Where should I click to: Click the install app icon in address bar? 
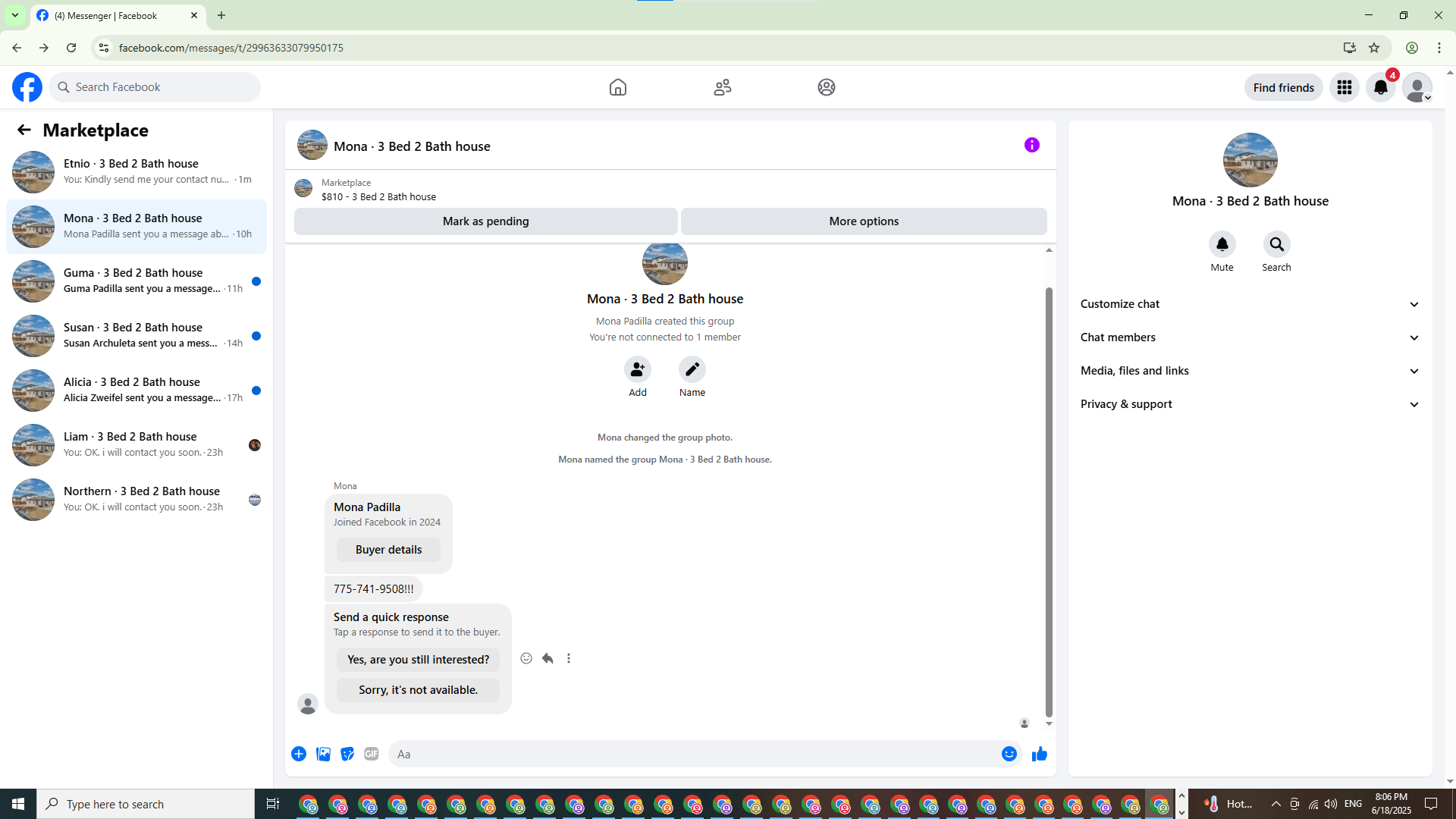click(1350, 48)
